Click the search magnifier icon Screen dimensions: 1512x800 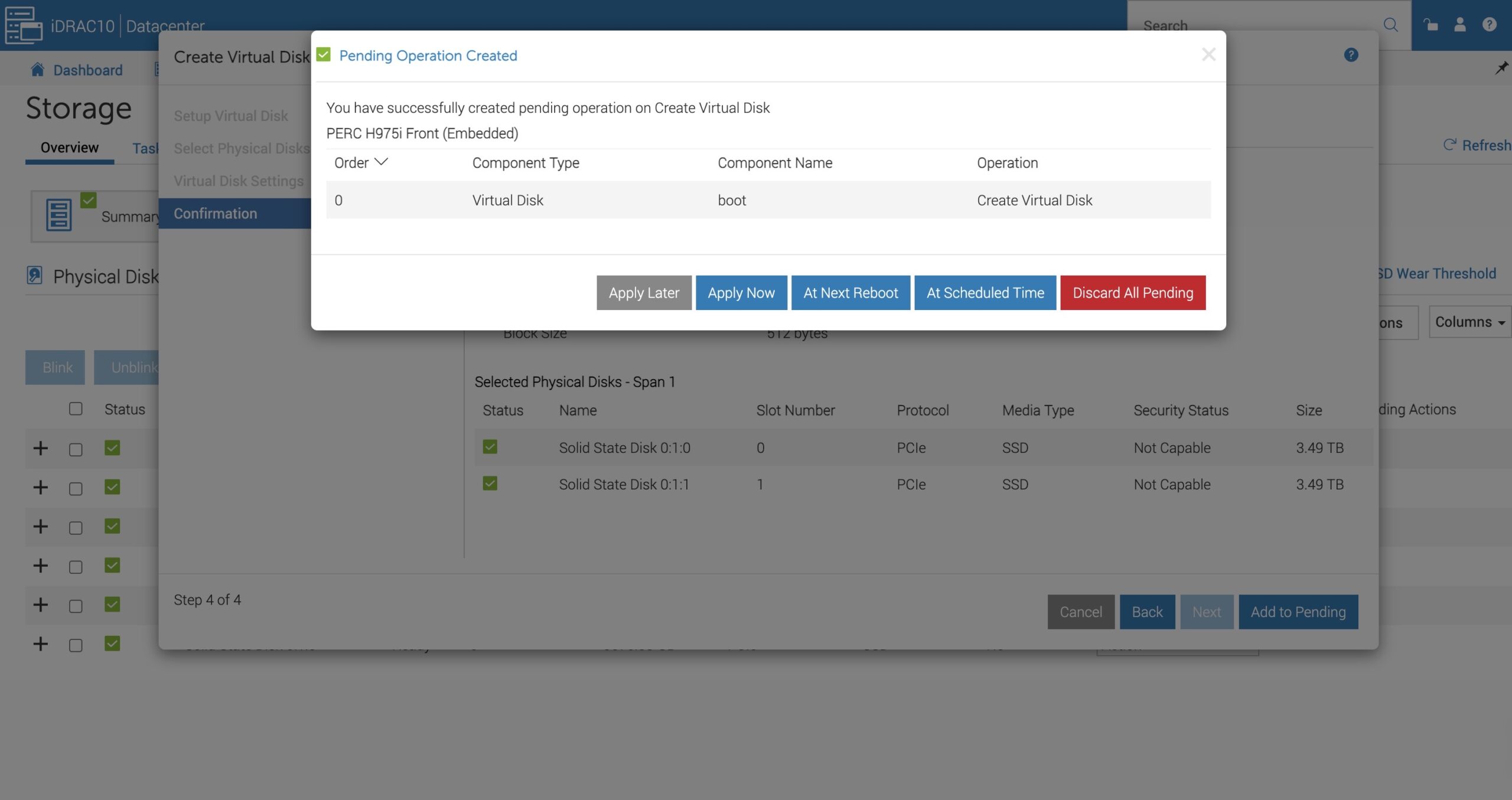[1390, 25]
